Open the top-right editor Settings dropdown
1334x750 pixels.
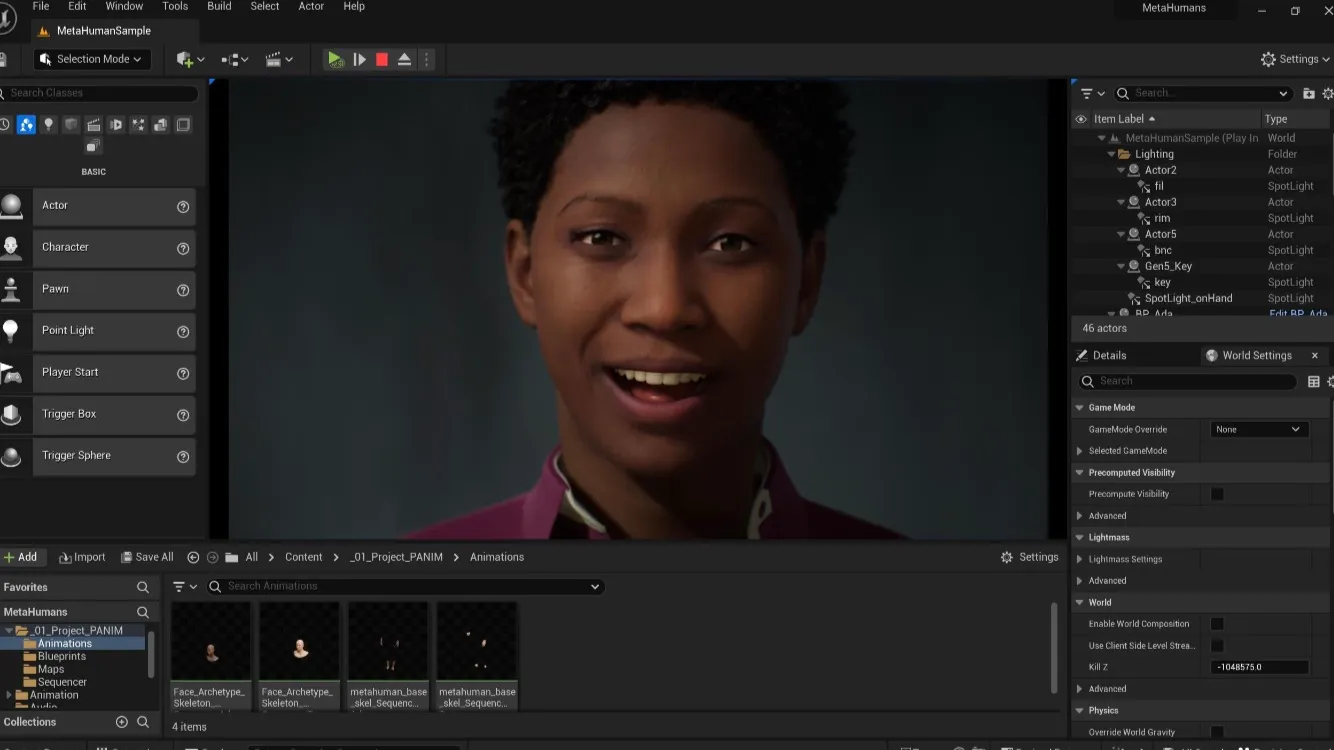[1296, 59]
